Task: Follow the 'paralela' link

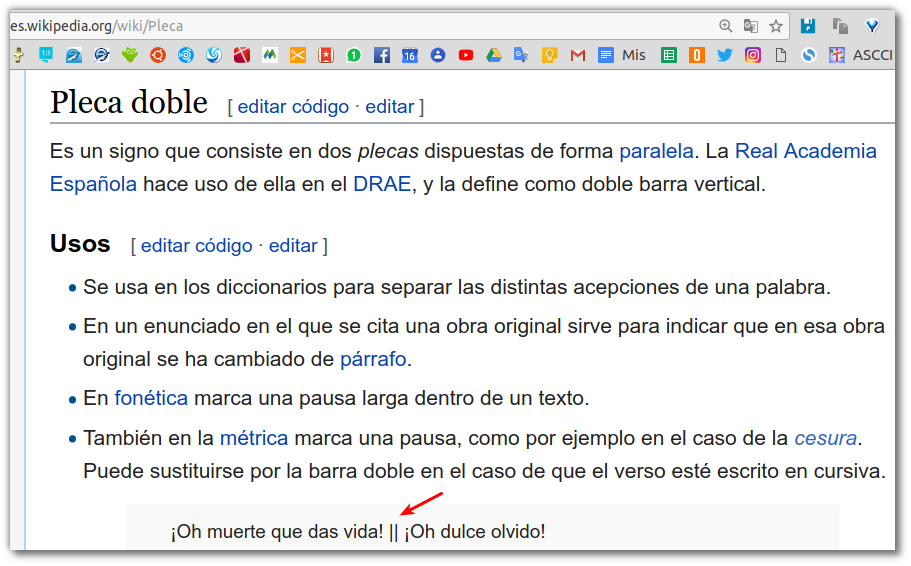Action: click(x=656, y=151)
